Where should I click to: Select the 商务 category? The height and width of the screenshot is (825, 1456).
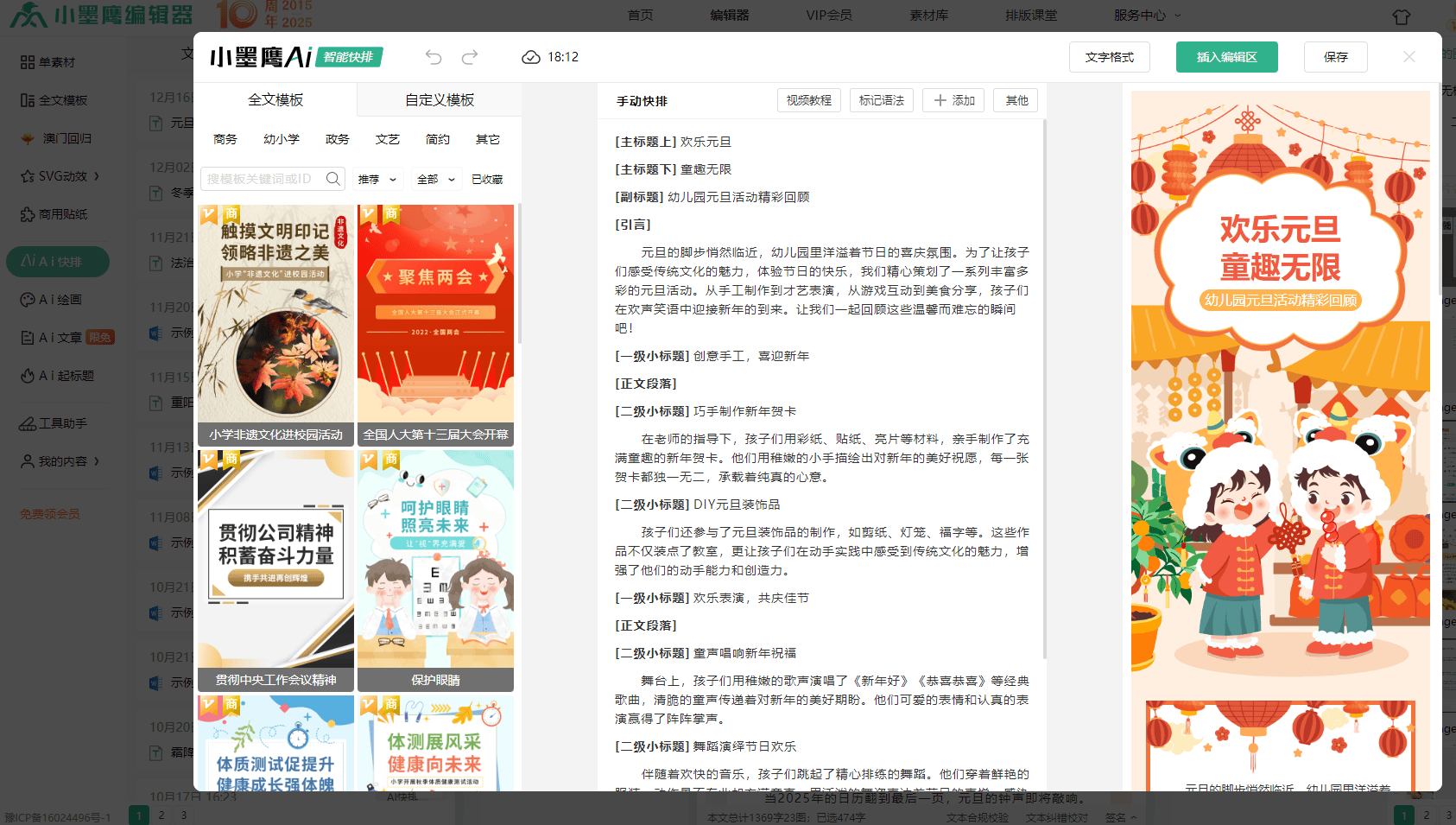click(225, 139)
